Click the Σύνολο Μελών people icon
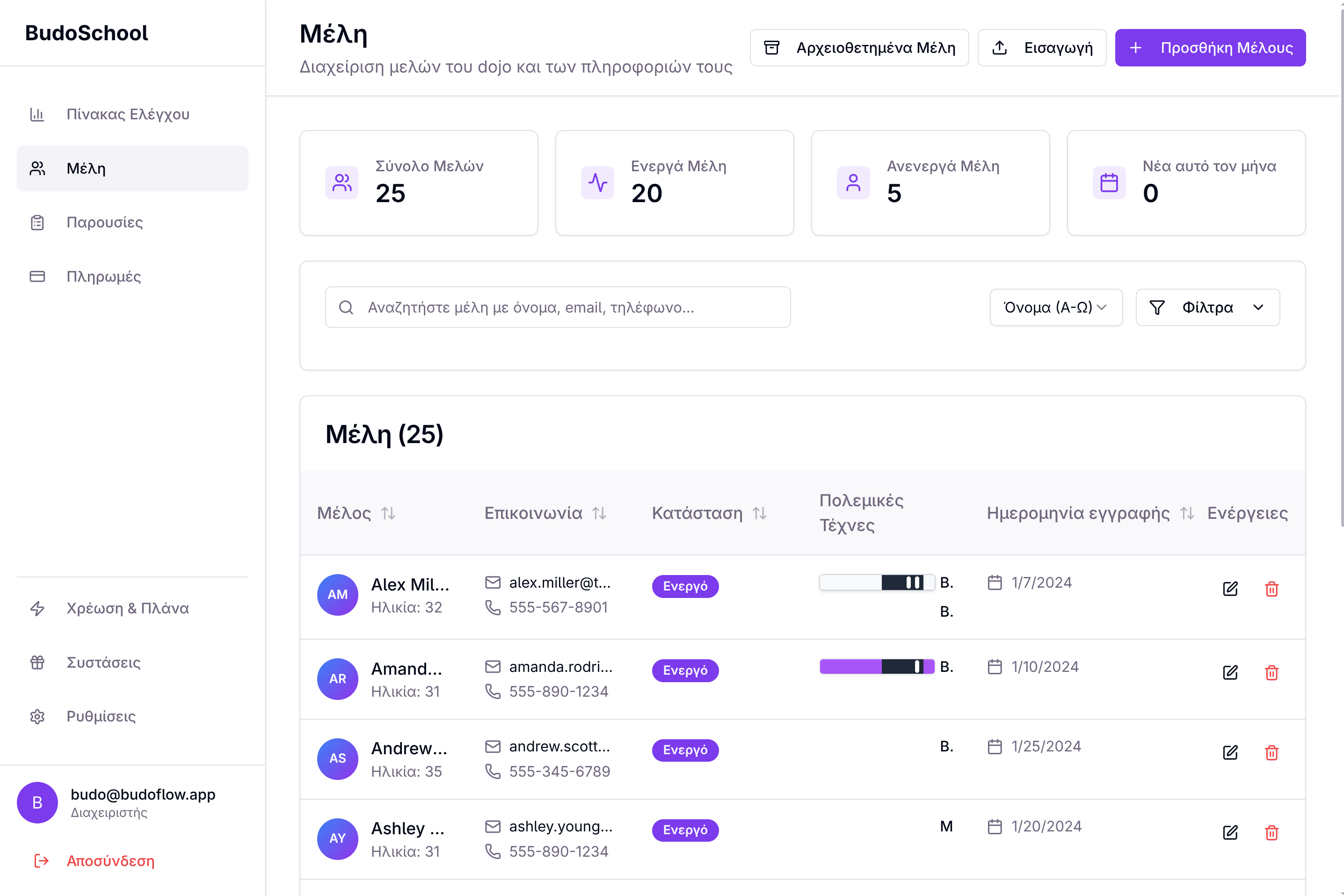1344x896 pixels. click(341, 183)
